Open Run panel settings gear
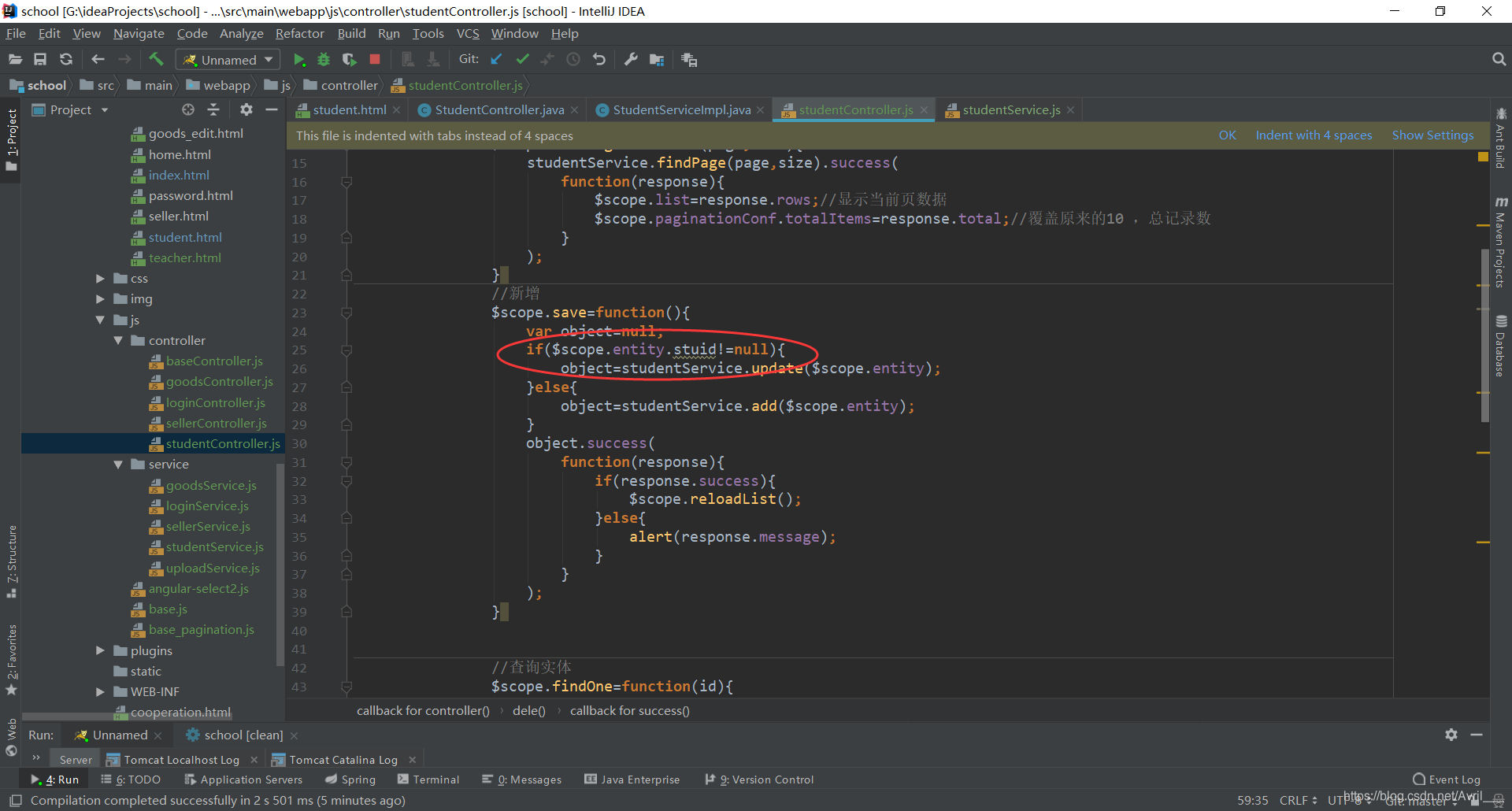1512x811 pixels. pos(1451,734)
